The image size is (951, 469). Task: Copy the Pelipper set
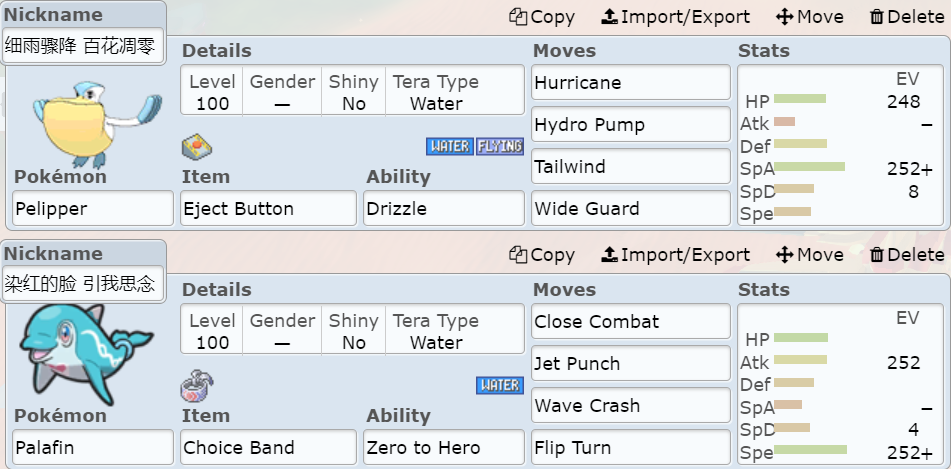542,16
